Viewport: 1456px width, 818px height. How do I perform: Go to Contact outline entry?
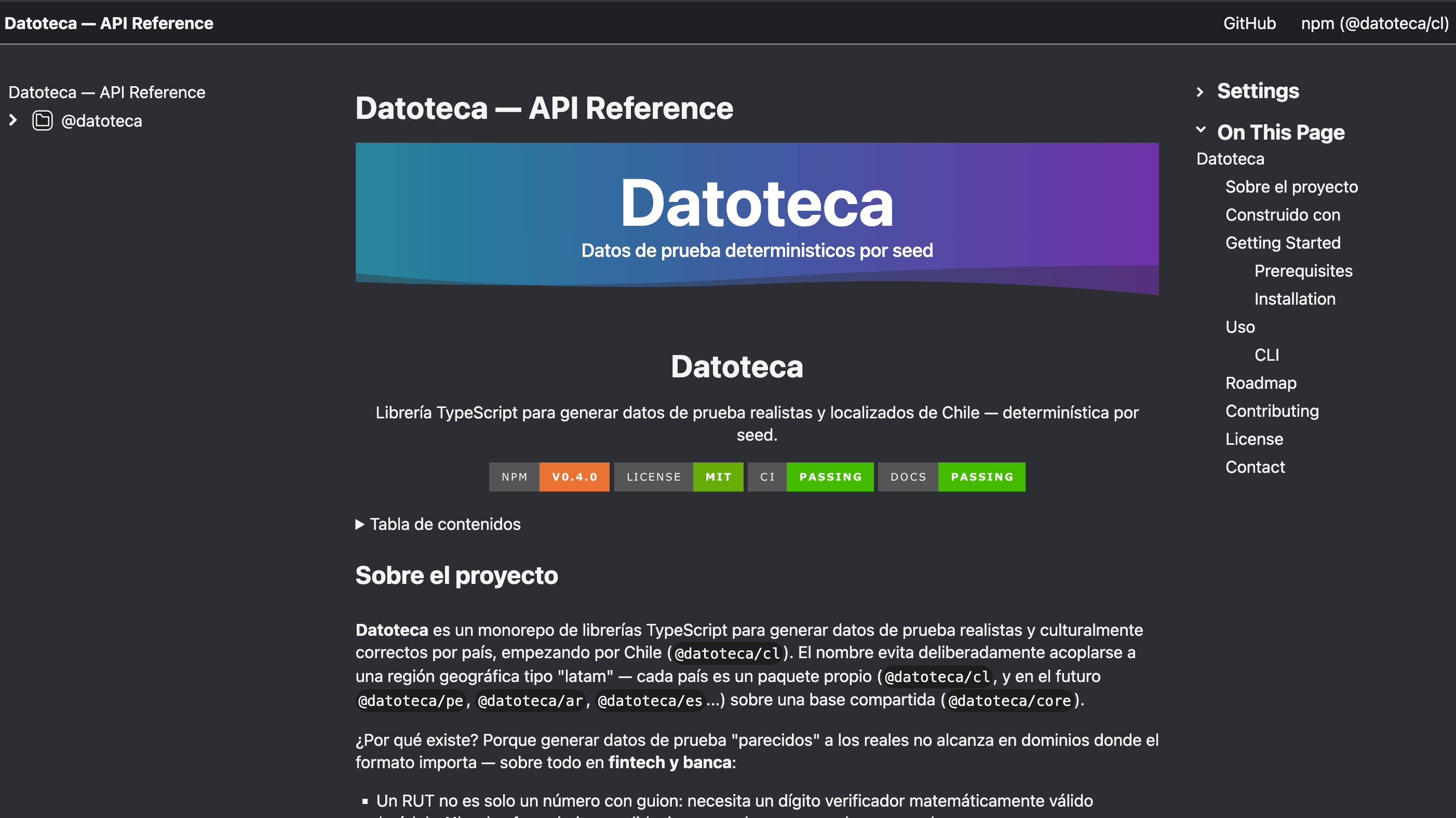(1255, 467)
